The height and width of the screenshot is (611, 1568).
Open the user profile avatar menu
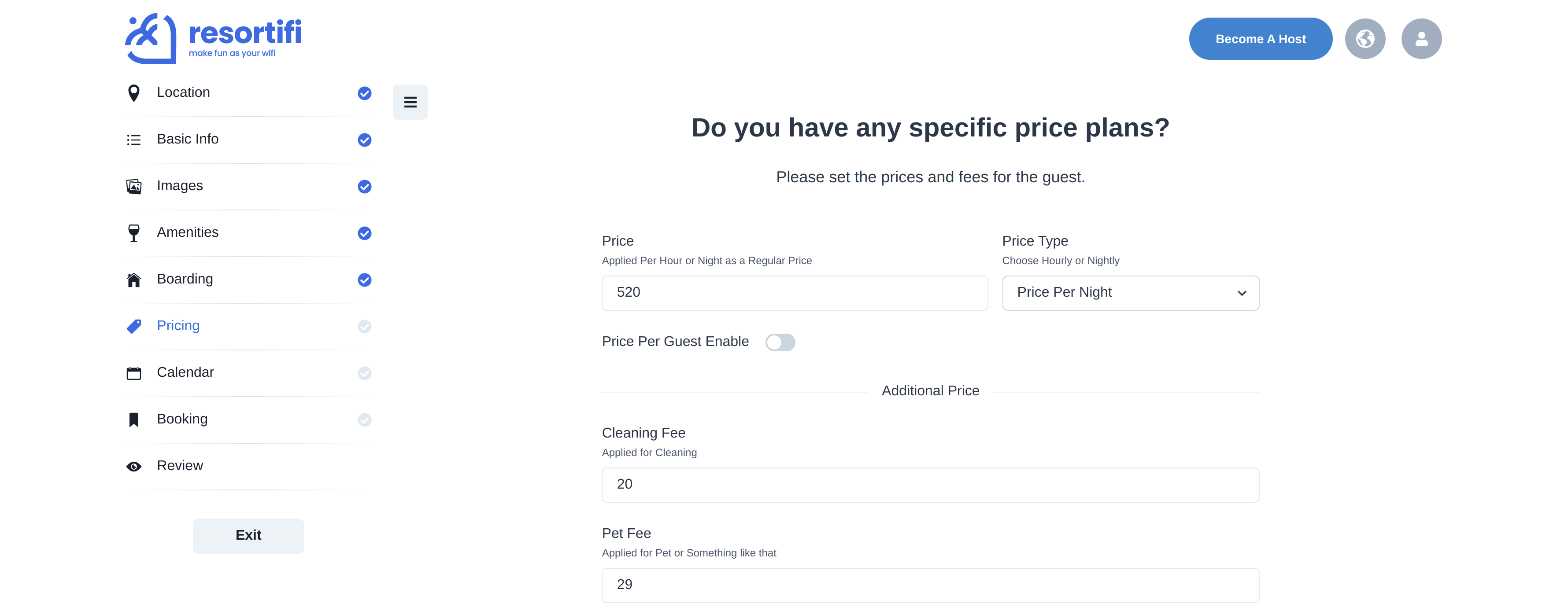[1421, 39]
